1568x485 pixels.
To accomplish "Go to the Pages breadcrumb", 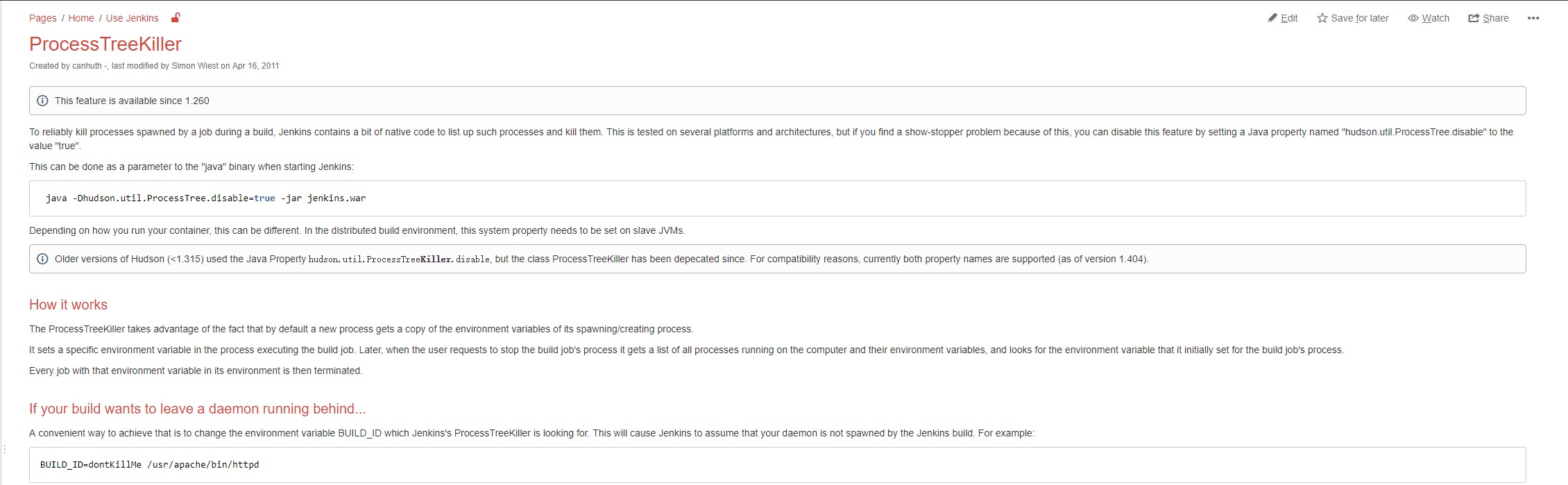I will 42,18.
